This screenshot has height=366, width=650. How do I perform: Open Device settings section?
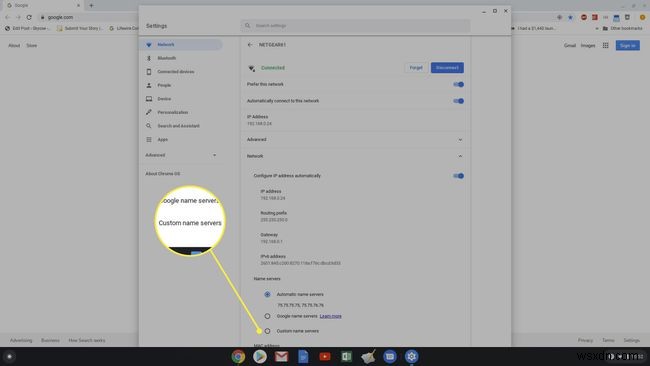tap(164, 99)
